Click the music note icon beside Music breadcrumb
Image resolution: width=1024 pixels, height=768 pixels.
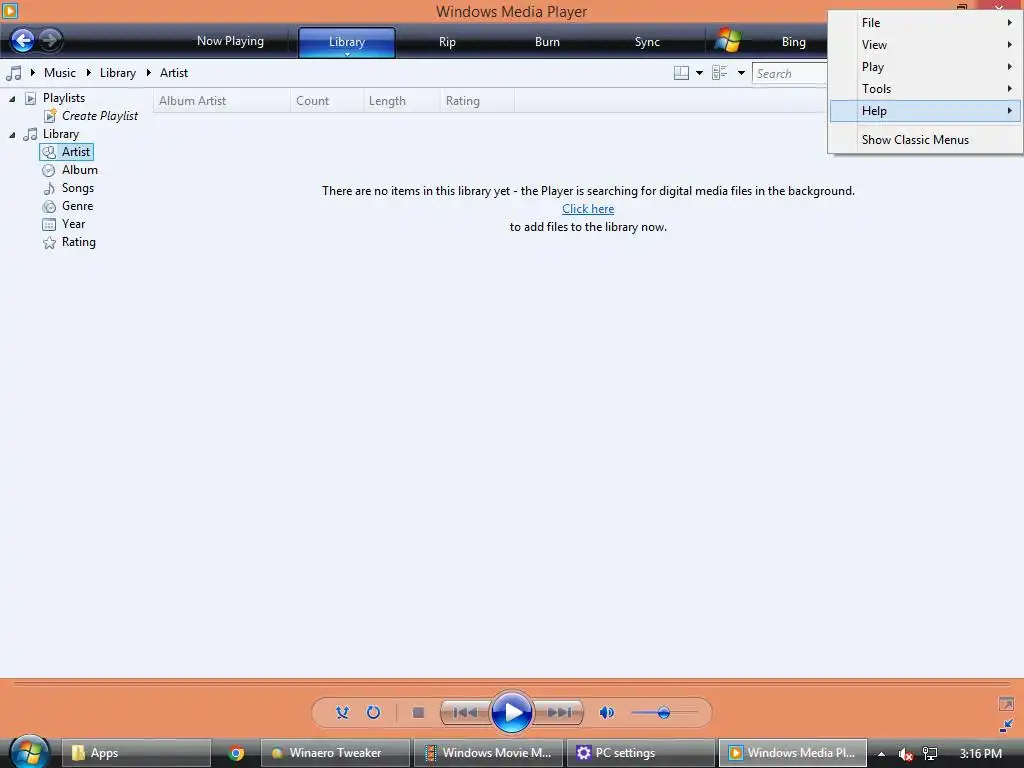click(14, 73)
